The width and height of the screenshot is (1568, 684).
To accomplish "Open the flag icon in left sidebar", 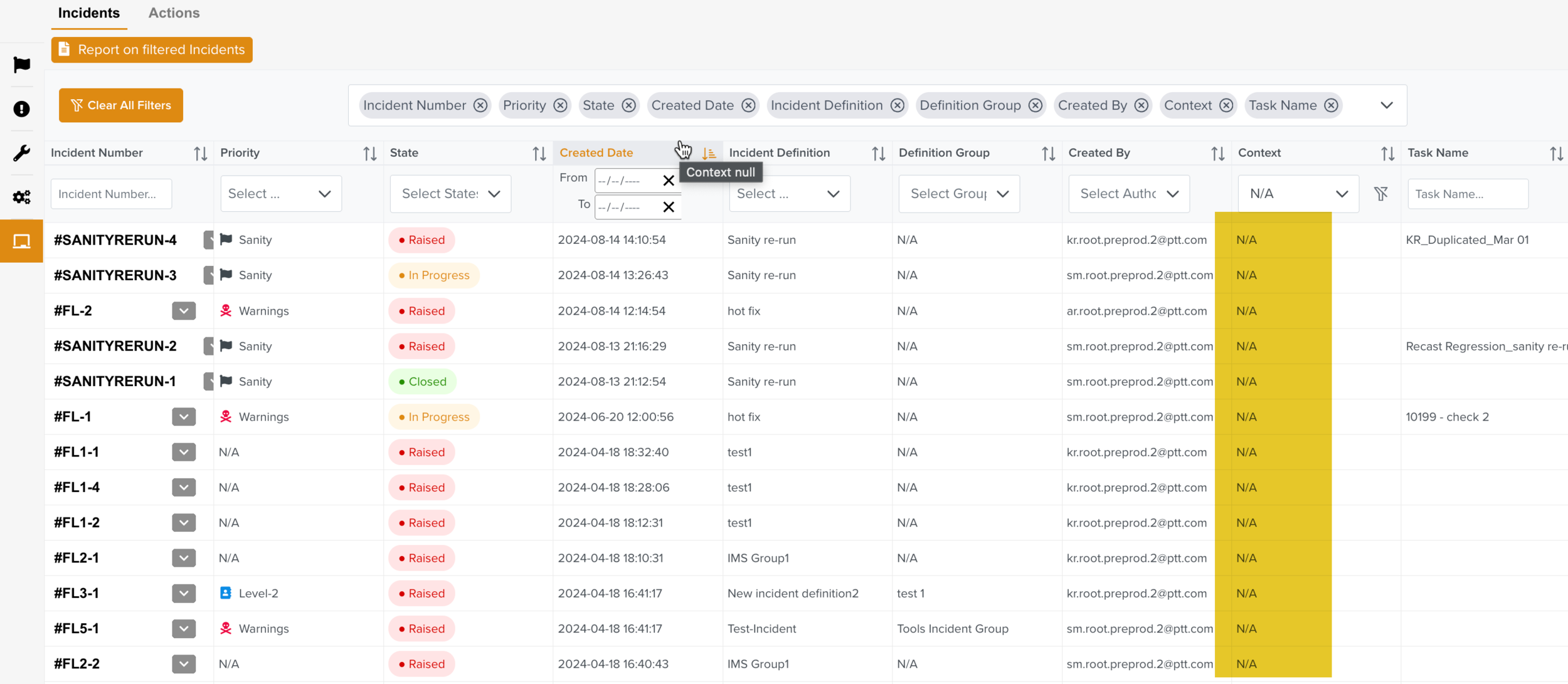I will [x=21, y=65].
